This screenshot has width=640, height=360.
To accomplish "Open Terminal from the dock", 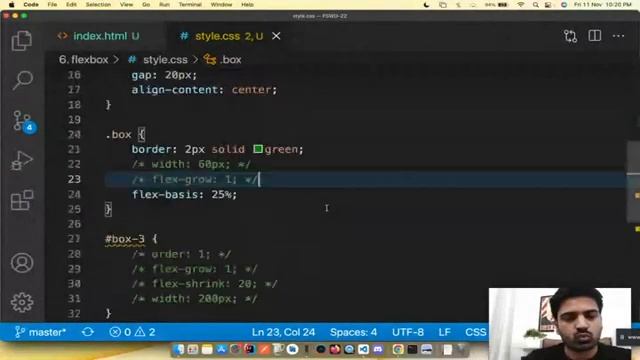I will [412, 349].
